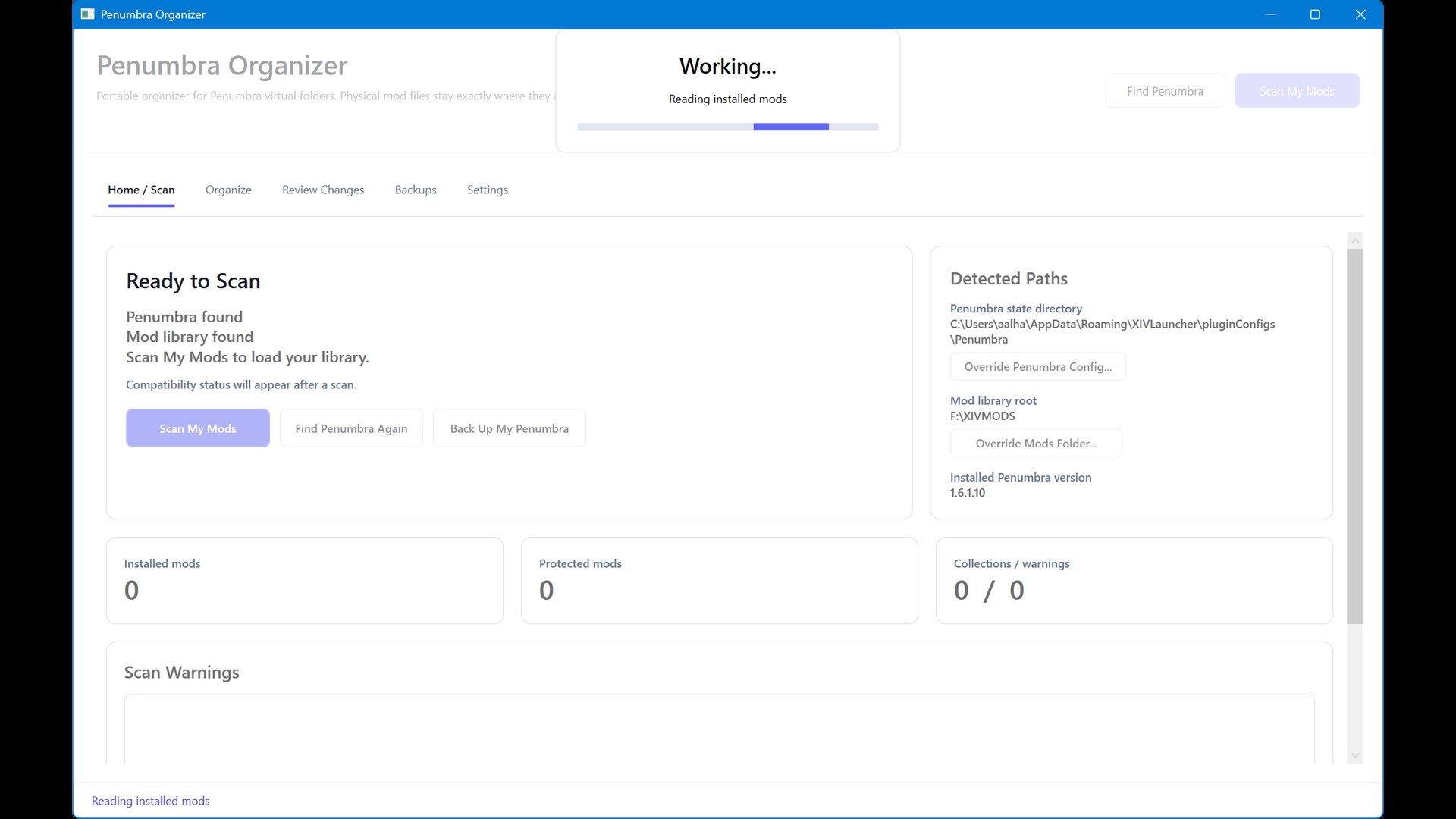Click the Find Penumbra button in header
The image size is (1456, 819).
[1165, 91]
